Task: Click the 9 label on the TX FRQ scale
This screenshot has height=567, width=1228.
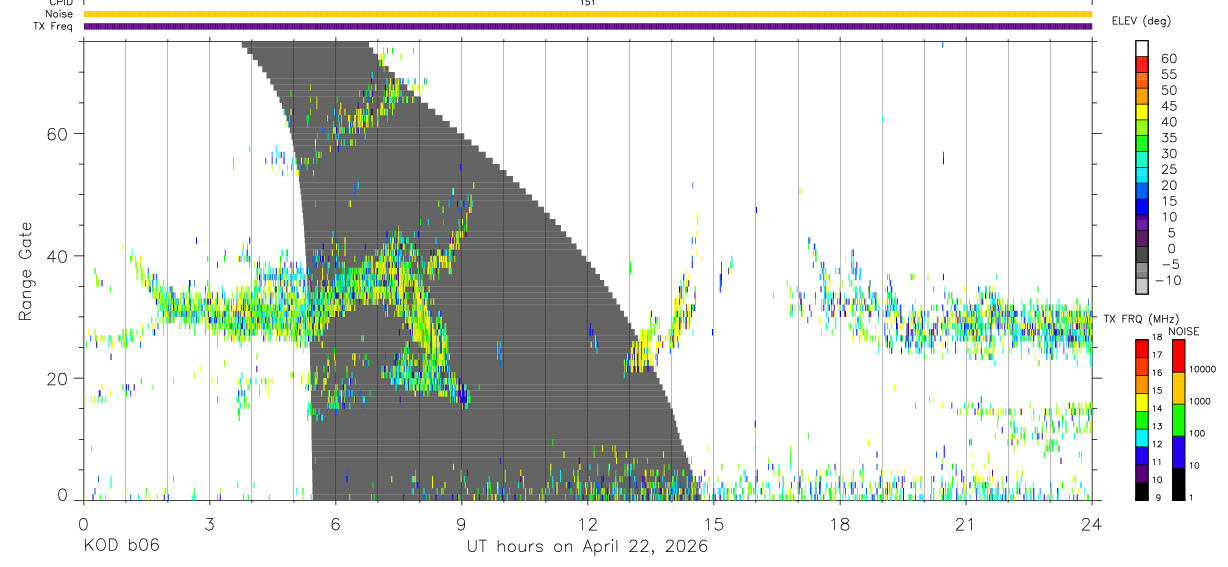Action: pos(1157,498)
